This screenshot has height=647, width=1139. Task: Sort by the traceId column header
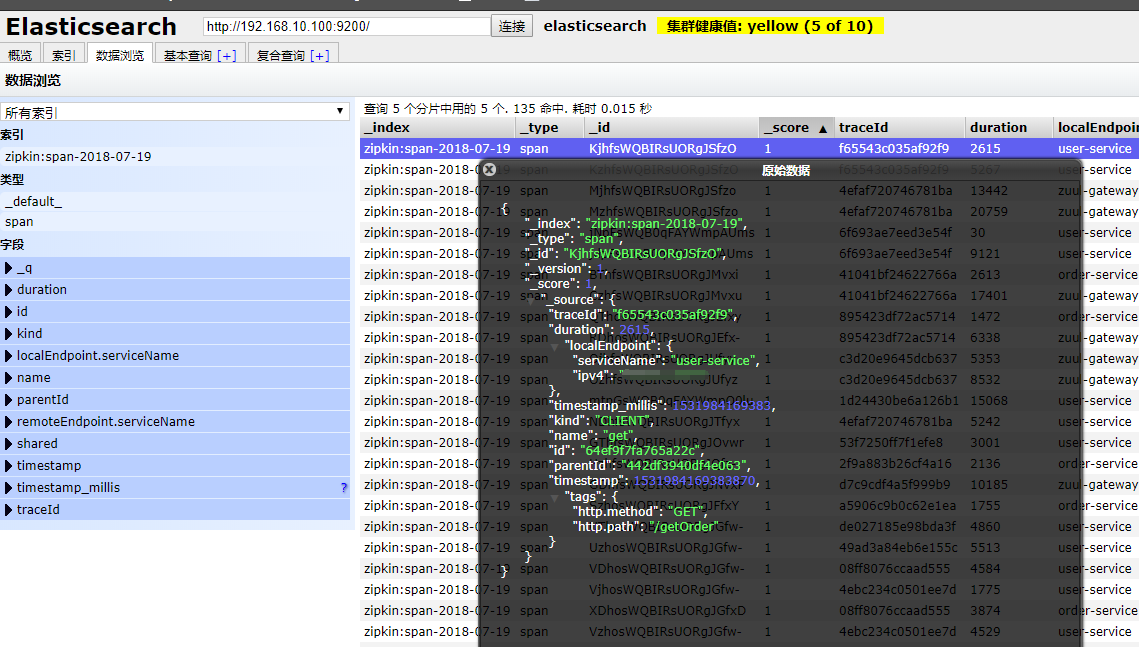pyautogui.click(x=899, y=128)
